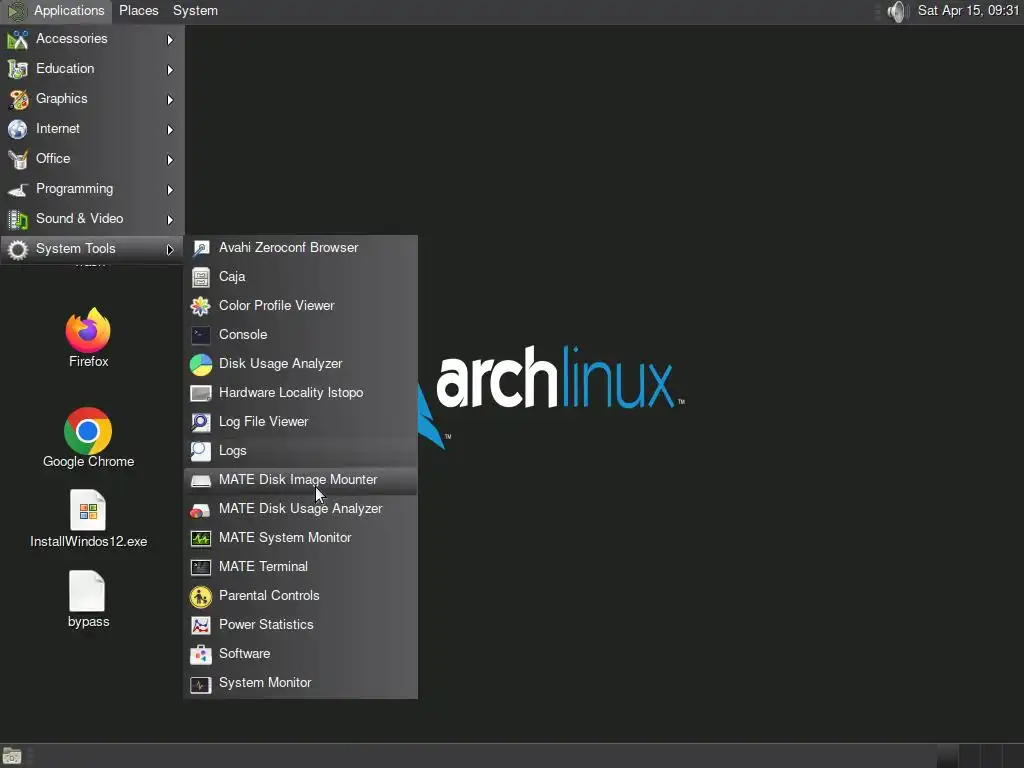Select the Office menu category
This screenshot has height=768, width=1024.
pos(92,159)
